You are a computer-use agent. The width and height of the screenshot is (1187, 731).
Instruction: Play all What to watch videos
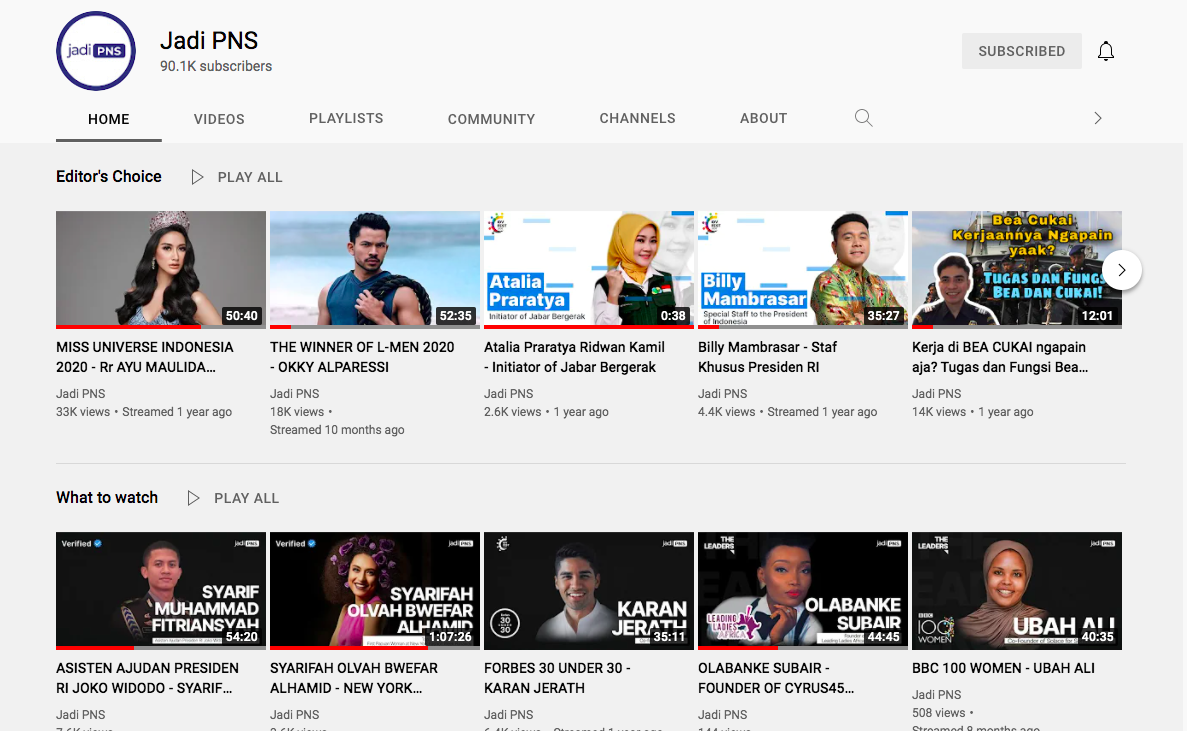pyautogui.click(x=233, y=498)
